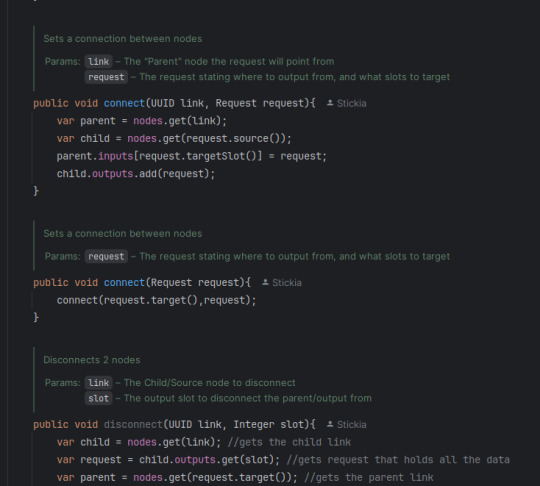Click the 'slot' param tag in Disconnects doc
This screenshot has height=486, width=540.
[98, 399]
